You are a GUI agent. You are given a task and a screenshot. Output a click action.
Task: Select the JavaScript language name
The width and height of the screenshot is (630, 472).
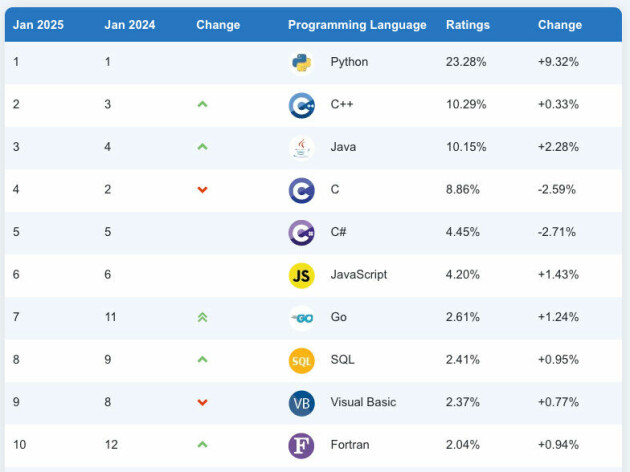359,275
